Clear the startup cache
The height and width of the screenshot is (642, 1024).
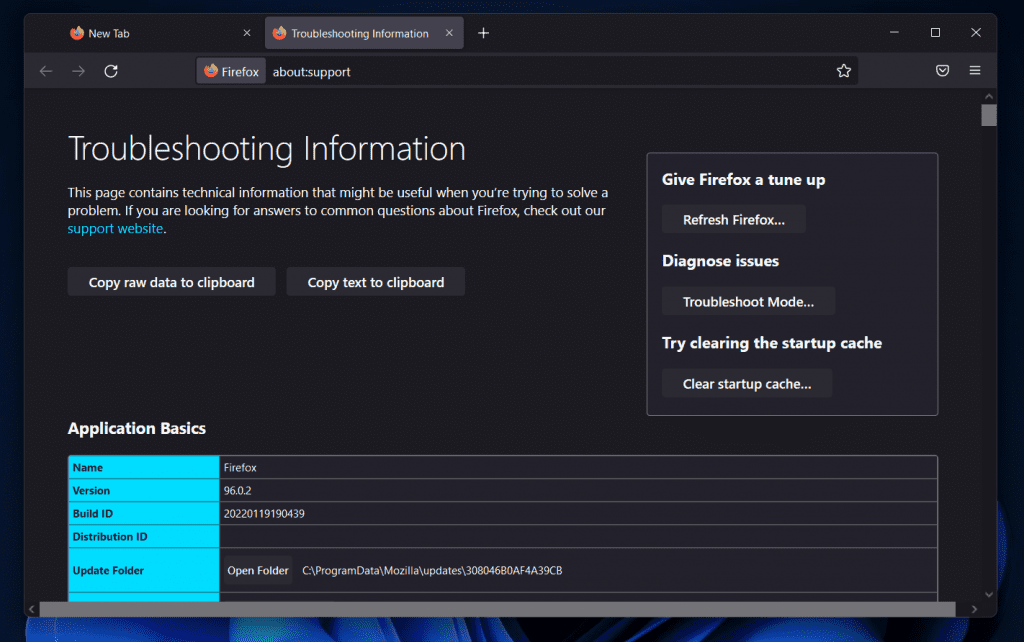point(746,383)
